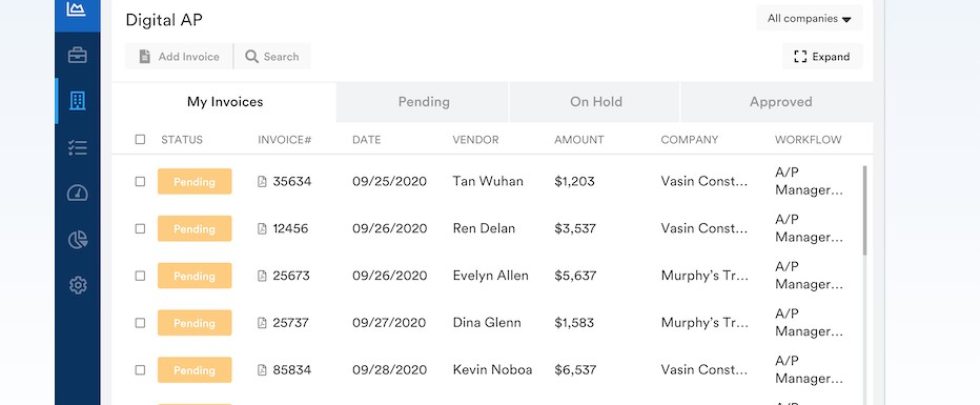
Task: Click the document icon beside invoice 35634
Action: (262, 182)
